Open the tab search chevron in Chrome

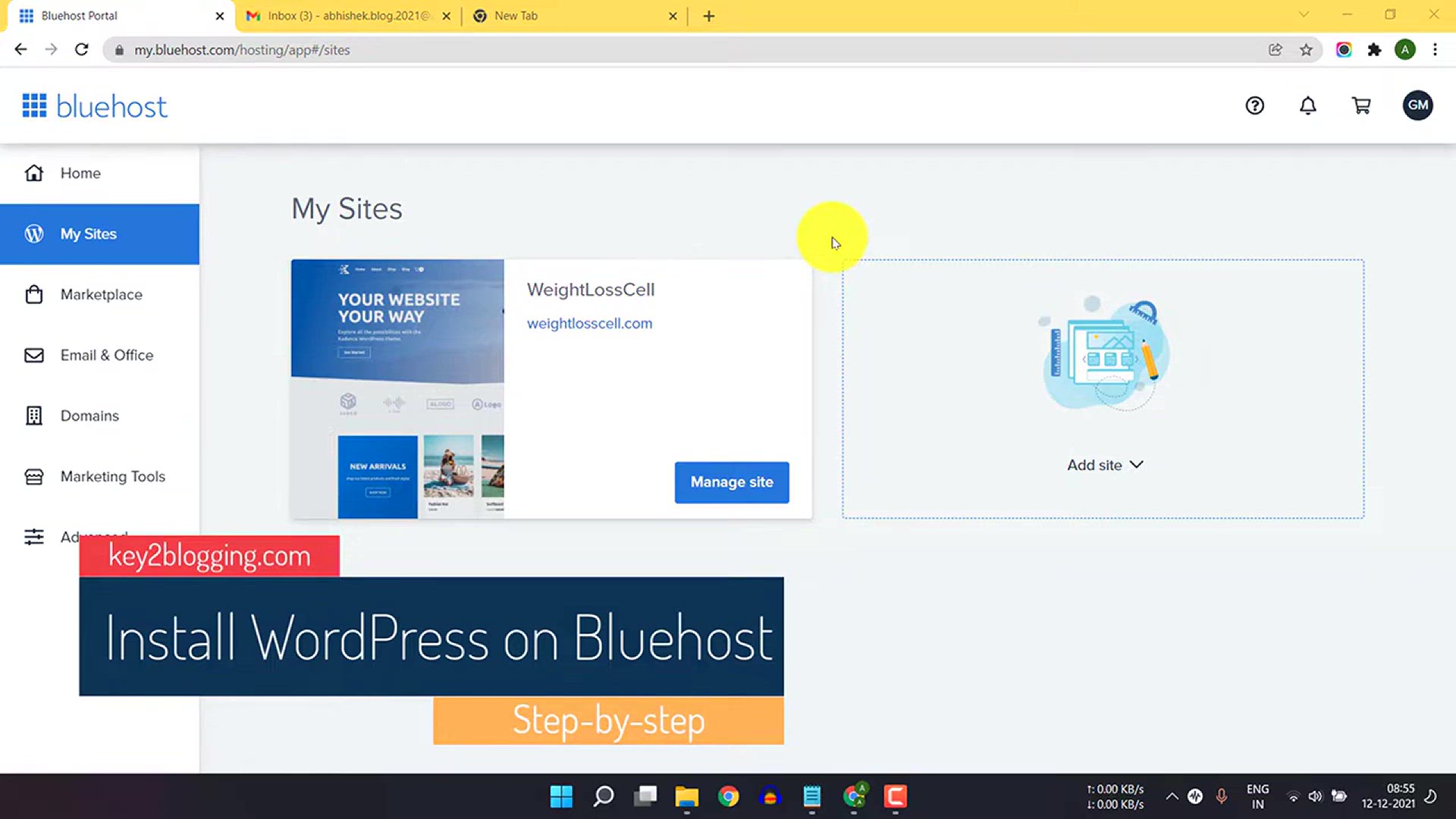click(1304, 15)
